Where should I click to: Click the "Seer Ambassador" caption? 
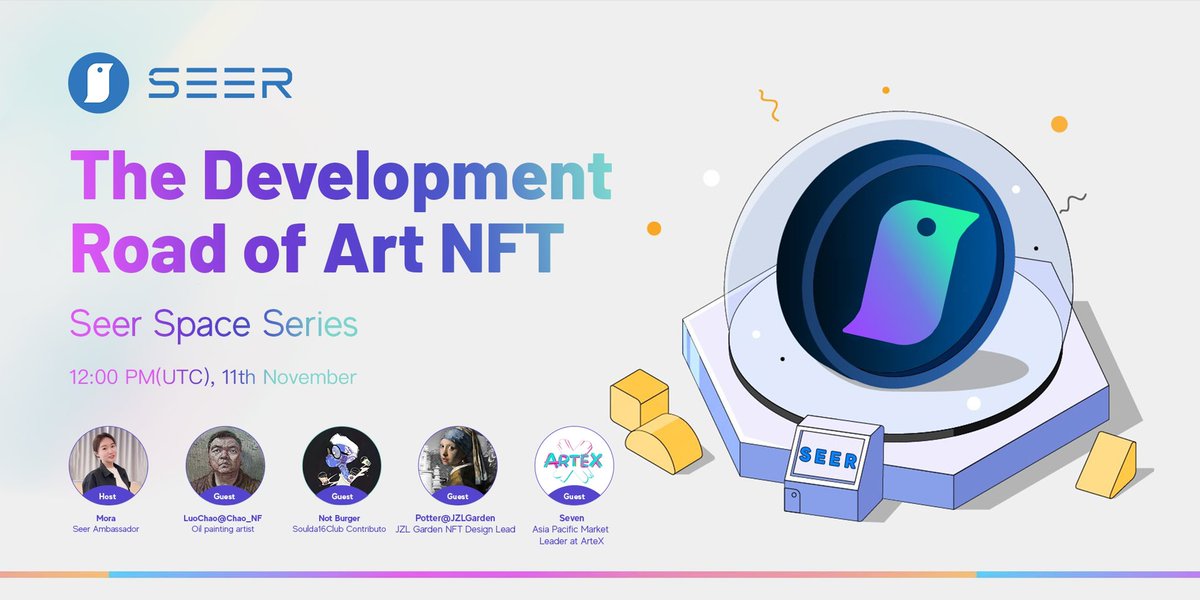coord(108,529)
